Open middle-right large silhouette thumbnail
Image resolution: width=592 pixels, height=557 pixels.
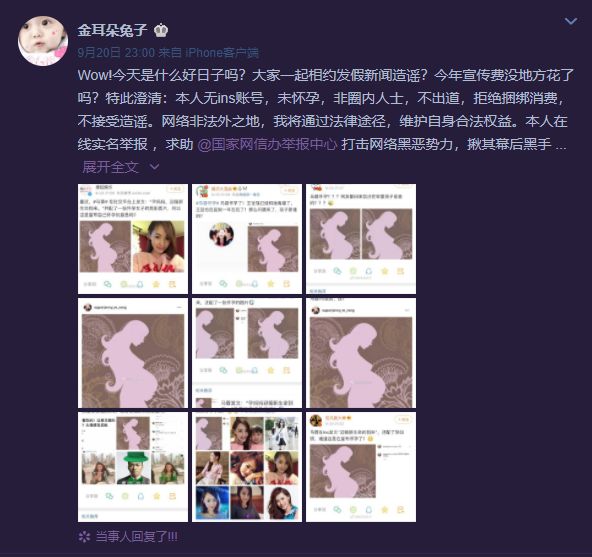[x=361, y=353]
